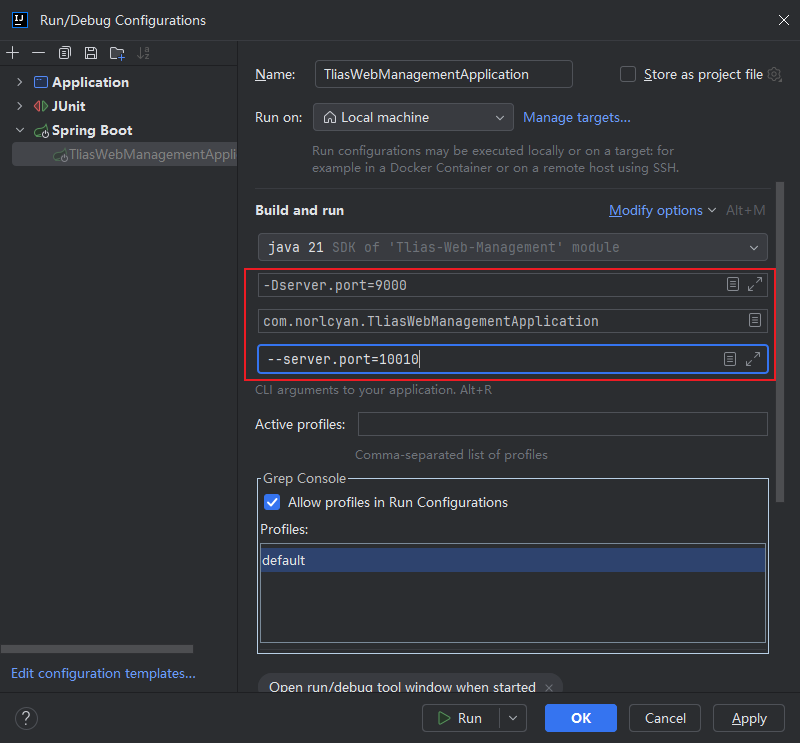
Task: Expand the program arguments field
Action: (x=753, y=359)
